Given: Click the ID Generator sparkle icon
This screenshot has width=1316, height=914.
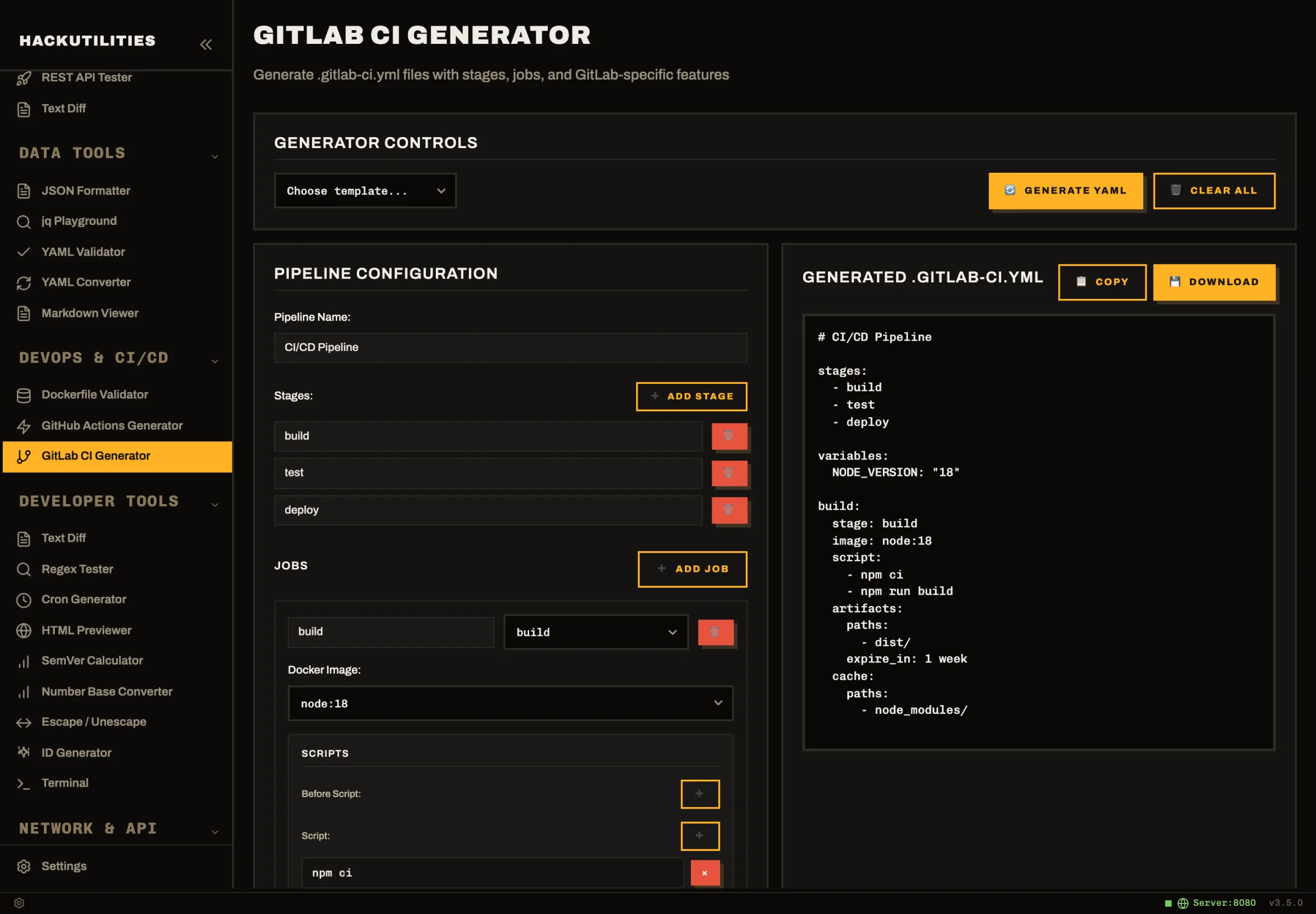Looking at the screenshot, I should pyautogui.click(x=24, y=752).
